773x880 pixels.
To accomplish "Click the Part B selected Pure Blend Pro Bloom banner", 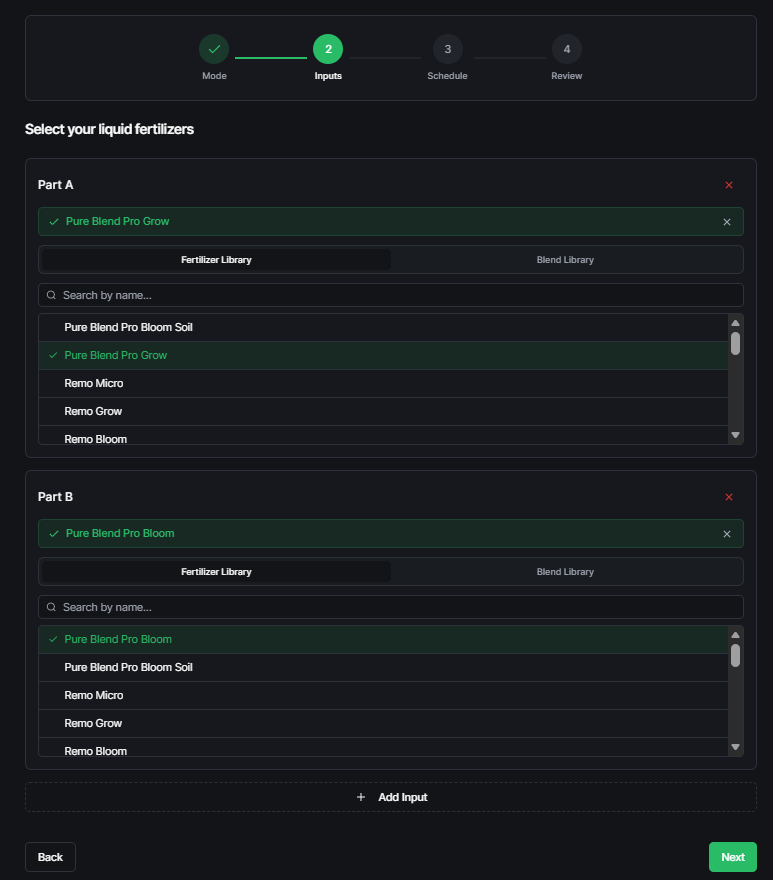I will click(391, 534).
